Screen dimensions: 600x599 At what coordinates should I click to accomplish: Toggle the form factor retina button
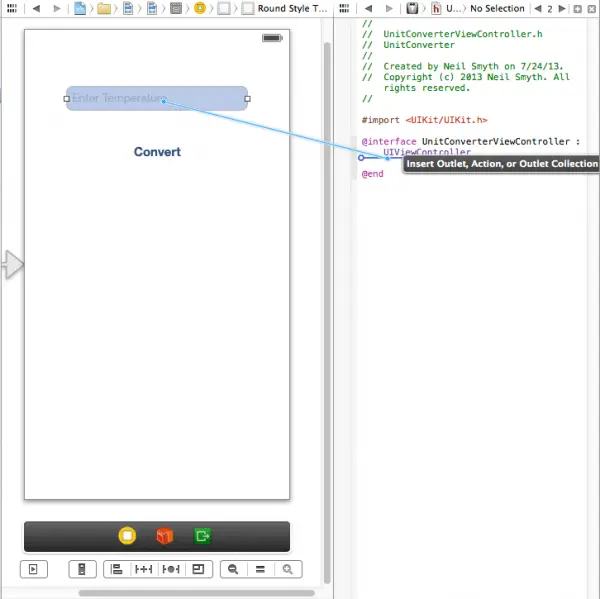pos(82,569)
